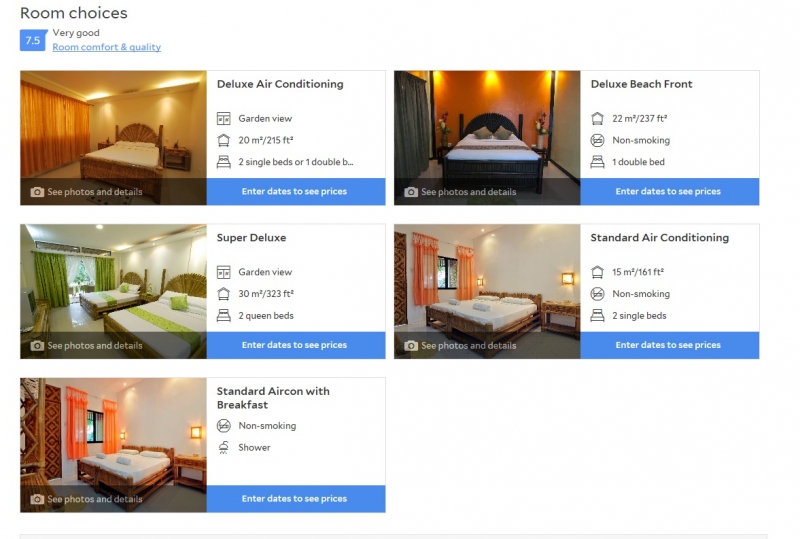Click Enter dates button for Deluxe Beach Front
This screenshot has height=539, width=800.
[x=669, y=191]
